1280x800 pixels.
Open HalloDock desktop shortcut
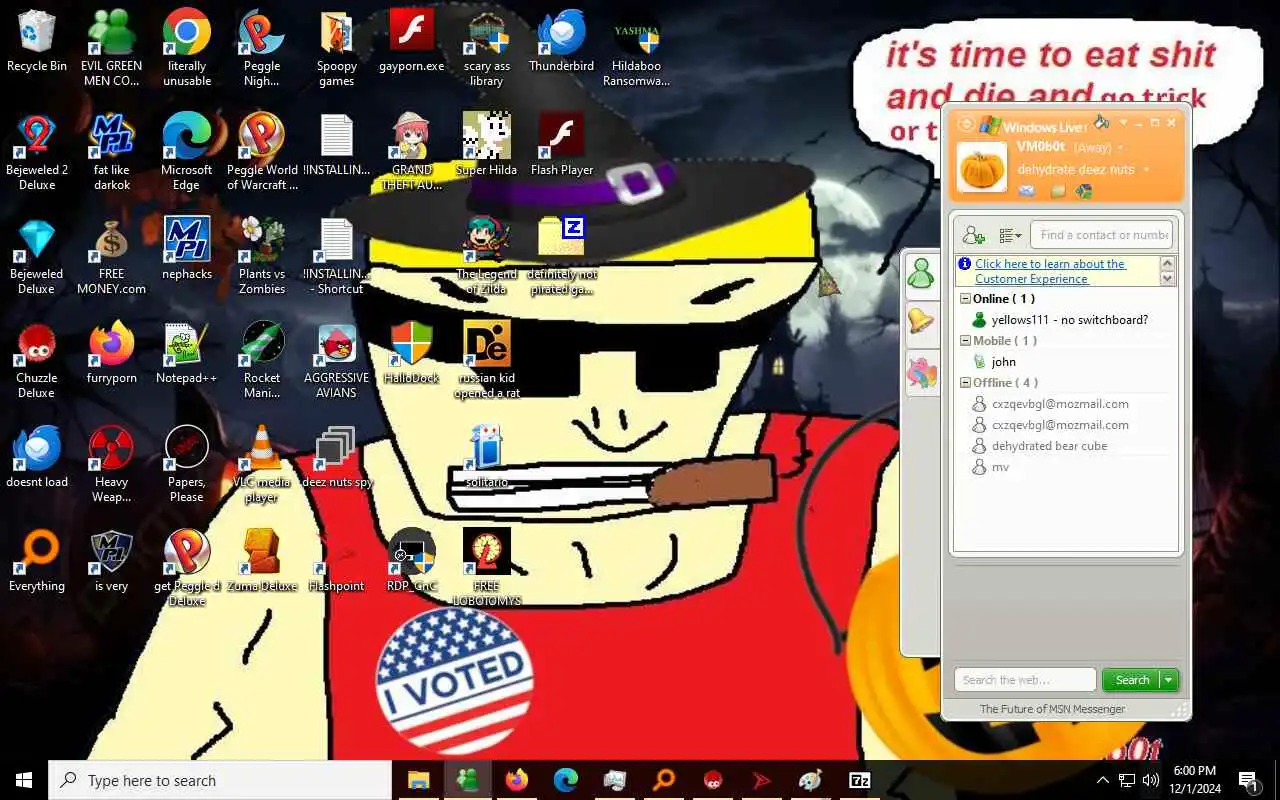click(x=412, y=353)
